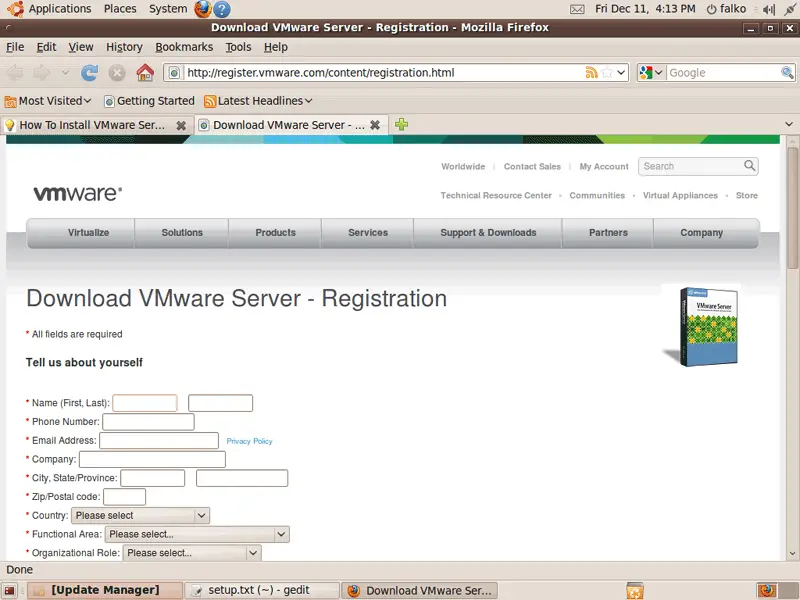
Task: Open the address bar URL dropdown
Action: click(621, 72)
